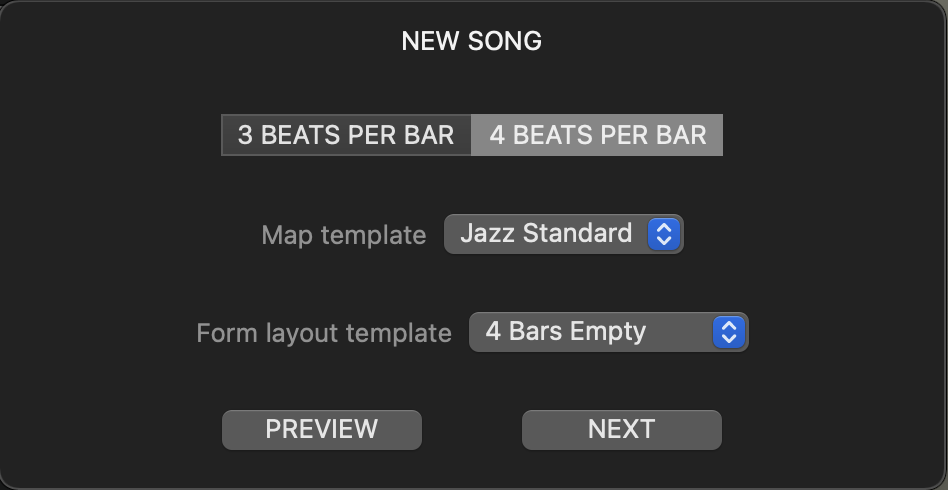The width and height of the screenshot is (948, 490).
Task: Proceed to the next step of song setup
Action: click(621, 429)
